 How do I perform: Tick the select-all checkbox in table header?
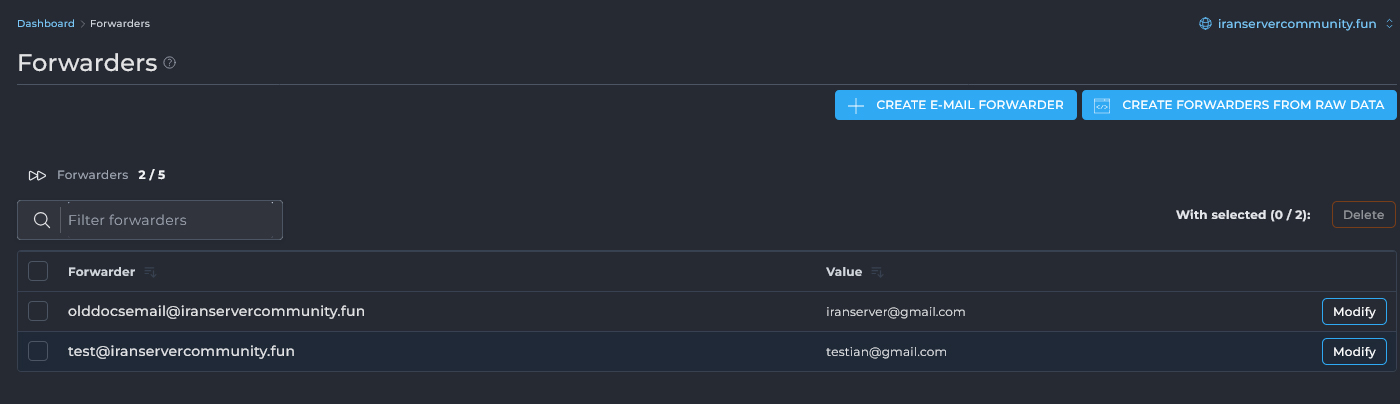[38, 271]
